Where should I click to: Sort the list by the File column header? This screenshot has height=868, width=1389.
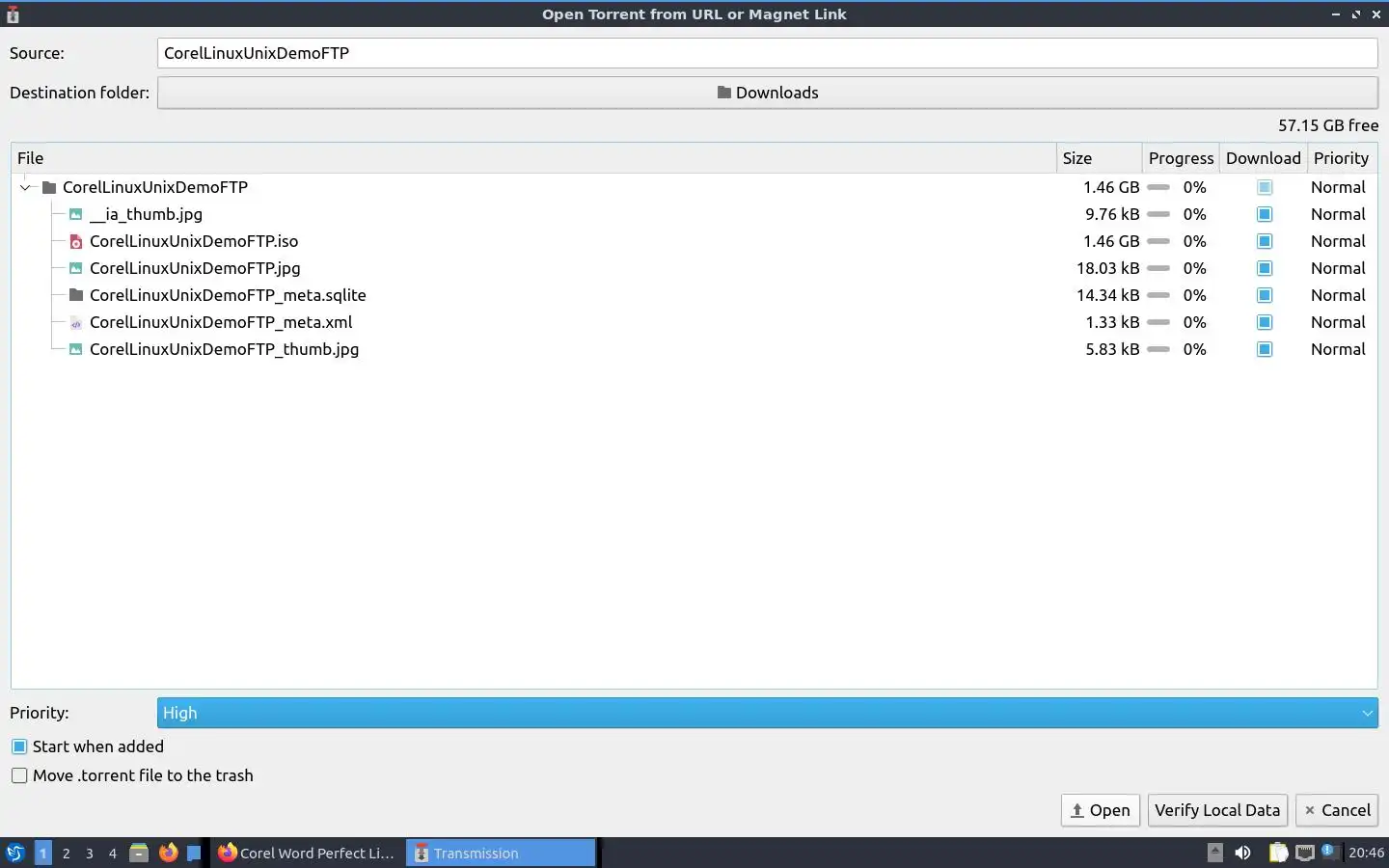coord(533,158)
